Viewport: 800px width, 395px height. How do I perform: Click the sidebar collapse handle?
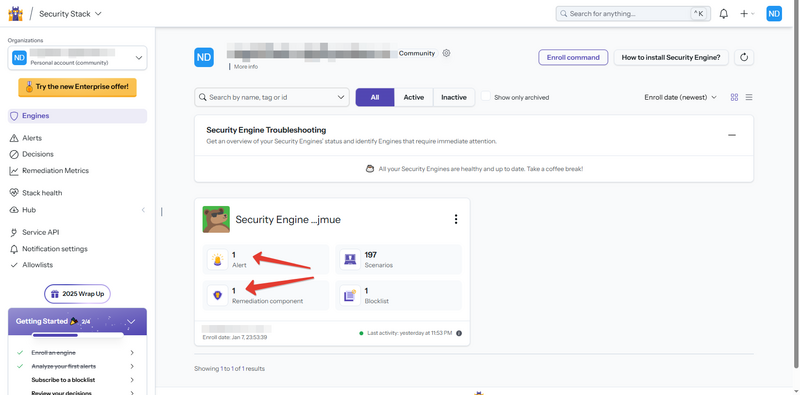pos(162,211)
